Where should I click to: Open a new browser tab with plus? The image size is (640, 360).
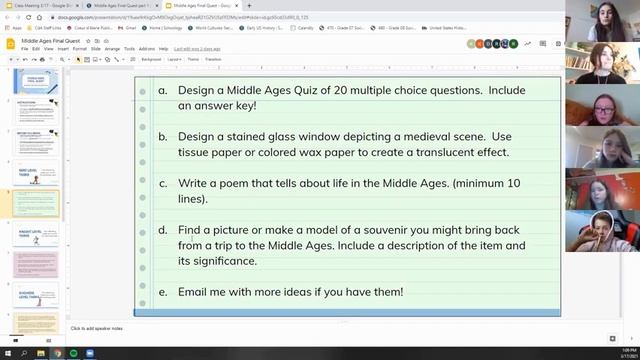coord(249,6)
